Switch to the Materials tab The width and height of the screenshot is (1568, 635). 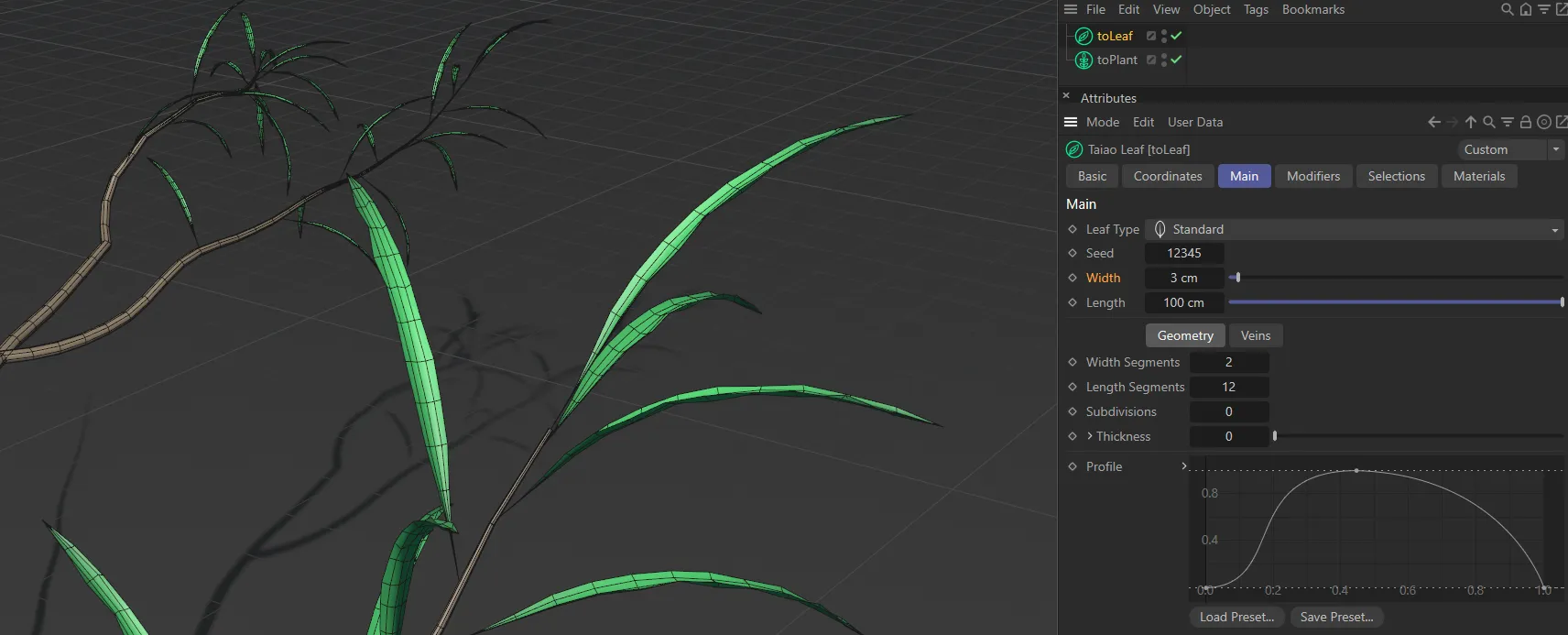point(1479,176)
